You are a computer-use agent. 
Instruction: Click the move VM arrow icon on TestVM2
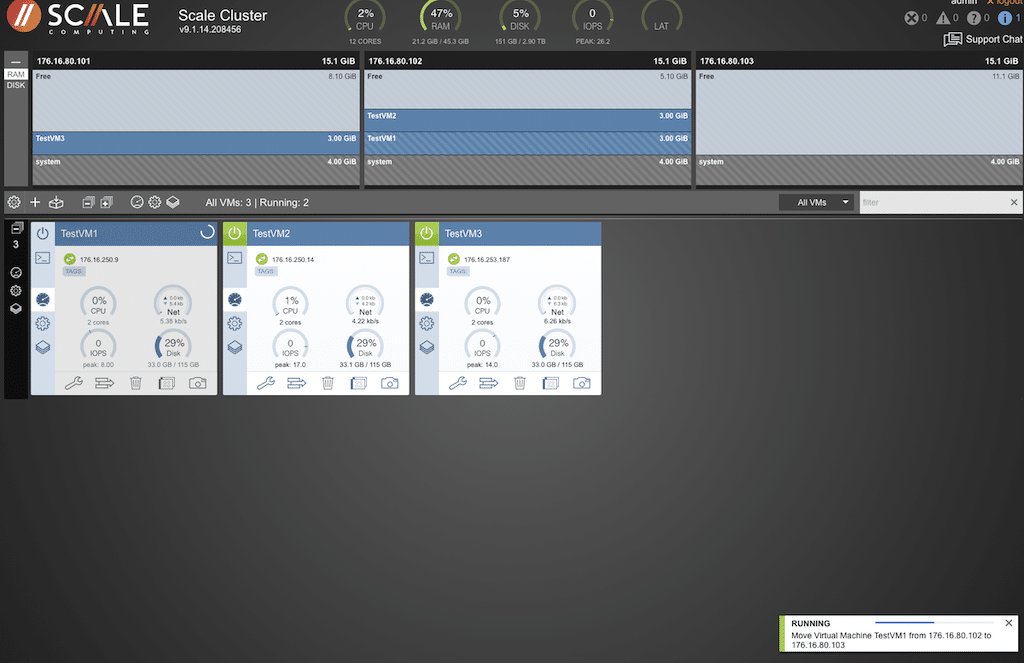click(x=296, y=383)
